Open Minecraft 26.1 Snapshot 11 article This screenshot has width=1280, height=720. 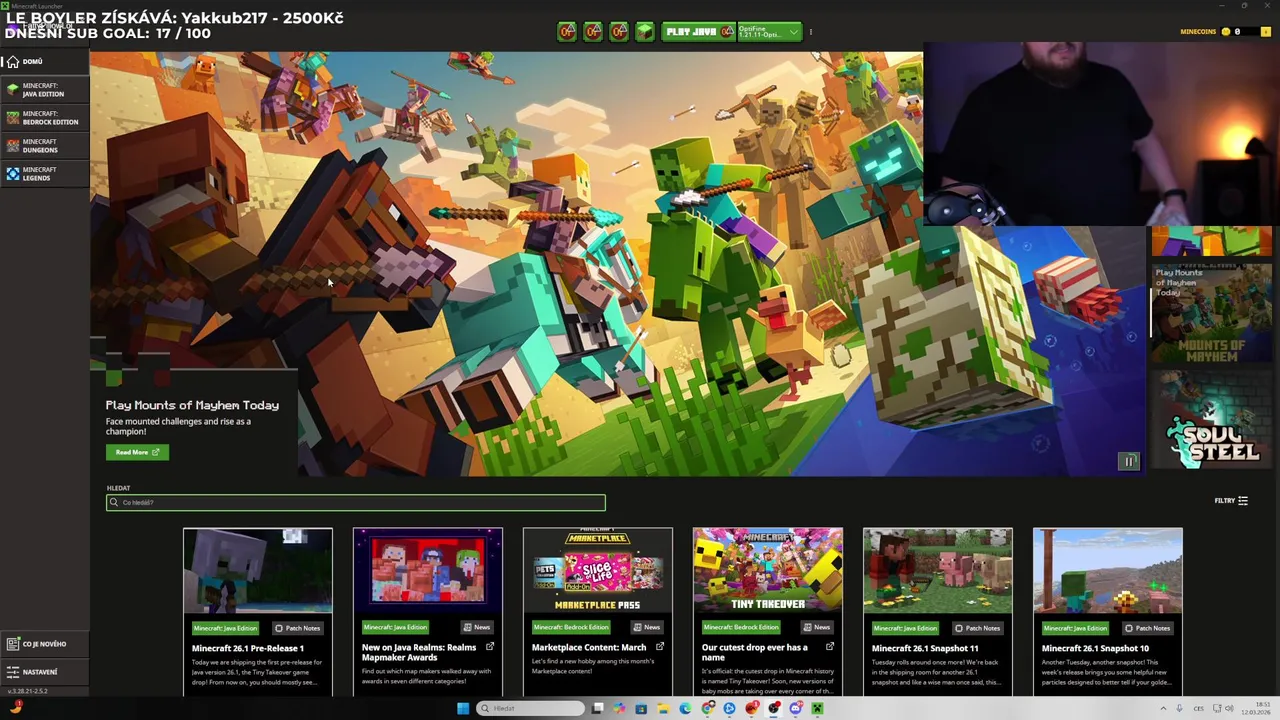point(925,648)
